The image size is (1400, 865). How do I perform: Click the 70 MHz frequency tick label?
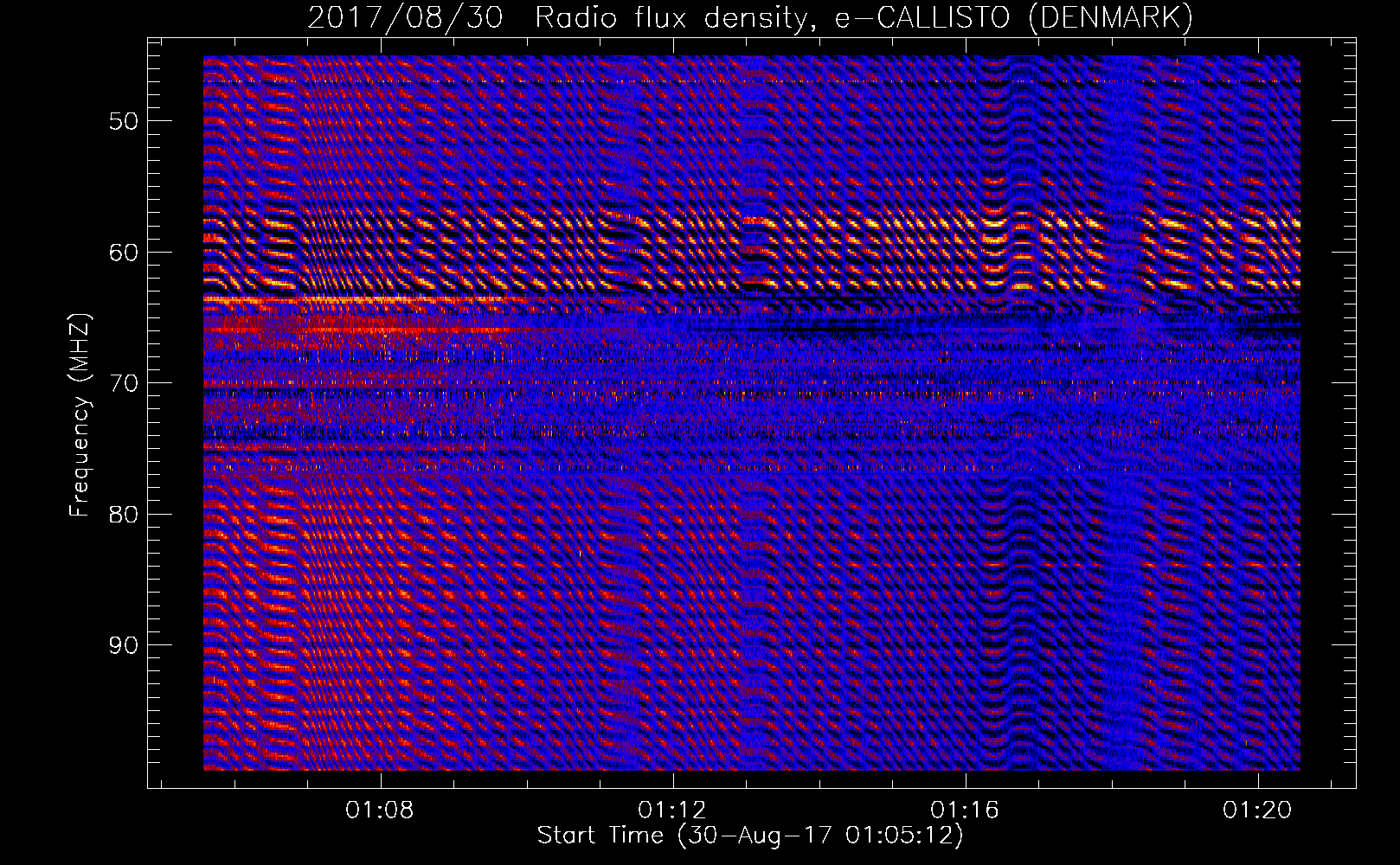pyautogui.click(x=124, y=383)
